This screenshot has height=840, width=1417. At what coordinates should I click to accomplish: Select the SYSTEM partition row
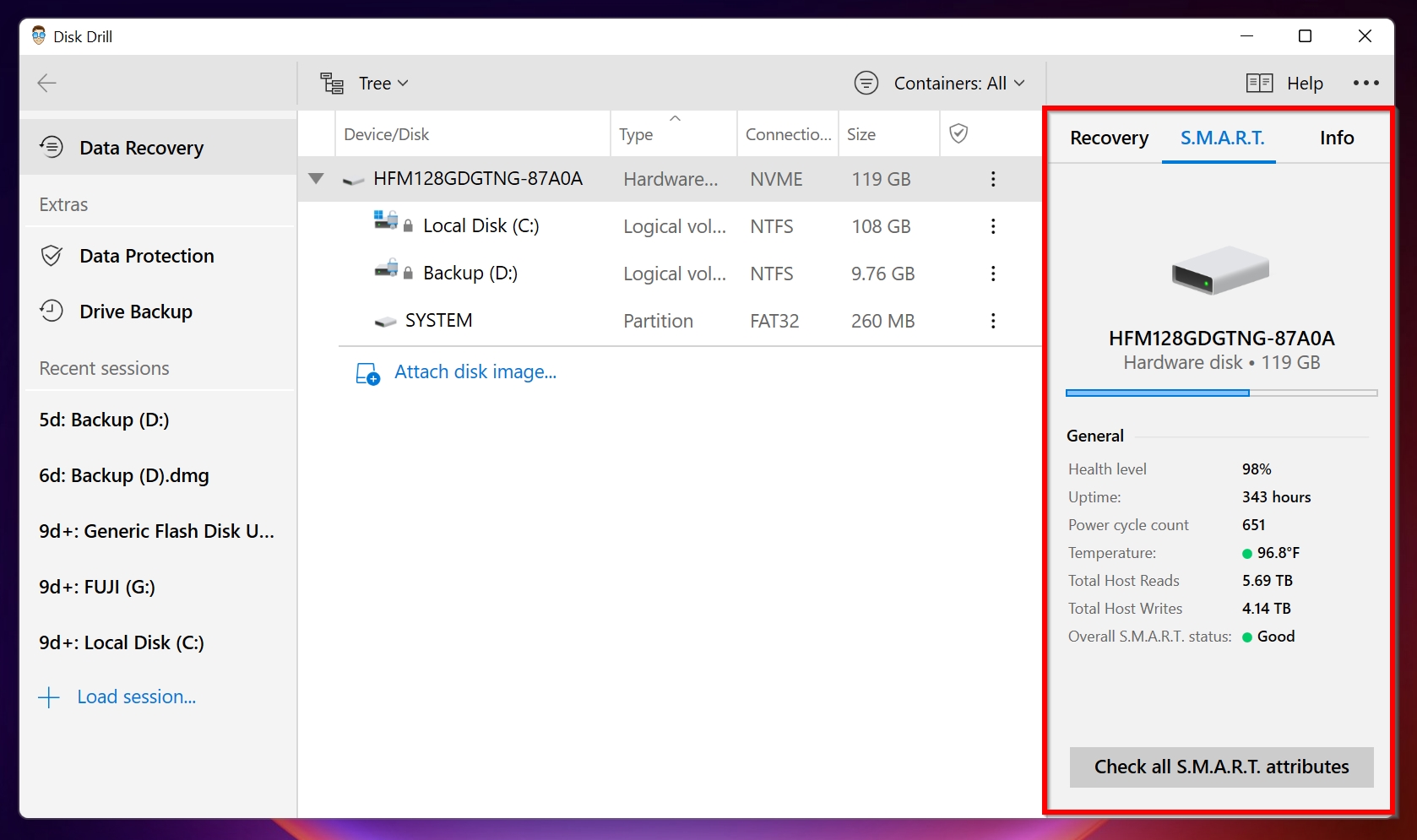[x=670, y=321]
